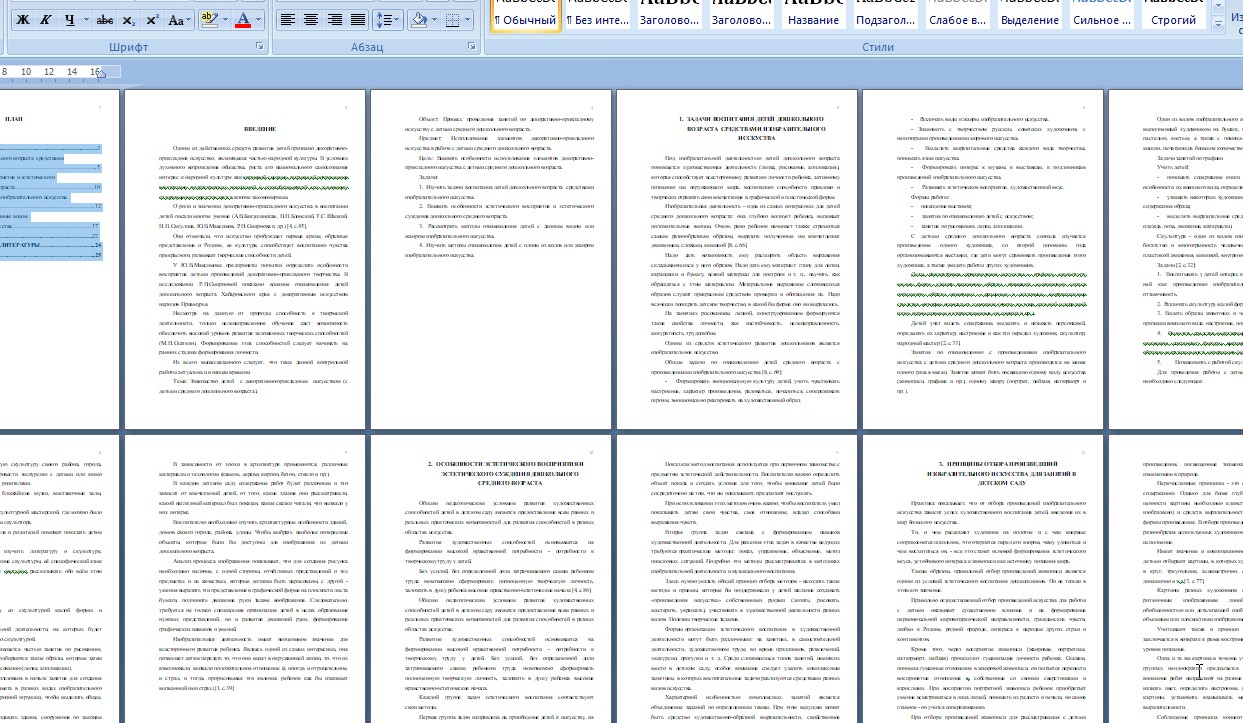Click the underline (Ч) button

tap(69, 20)
